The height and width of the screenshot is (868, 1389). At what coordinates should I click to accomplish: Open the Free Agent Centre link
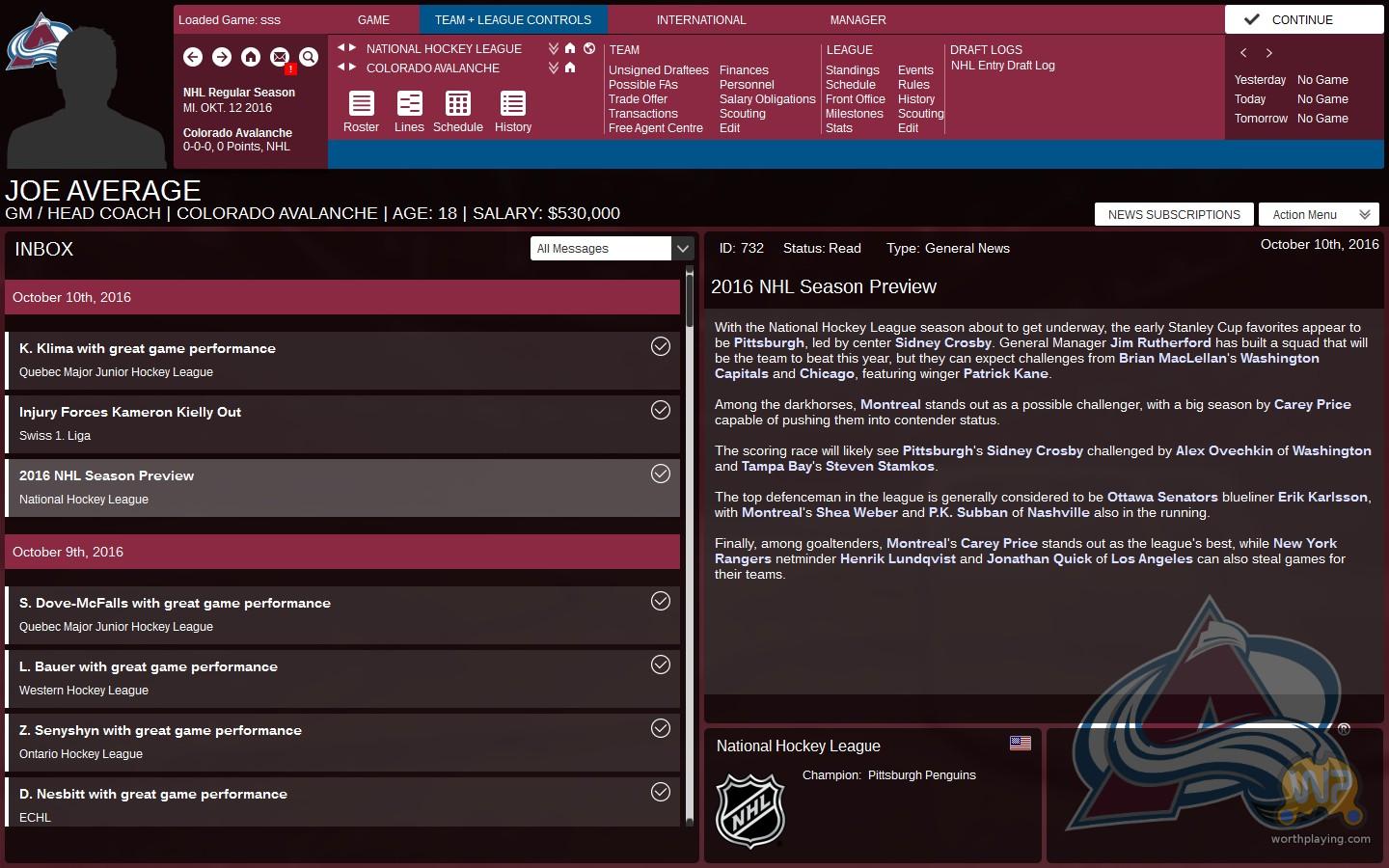(x=656, y=128)
